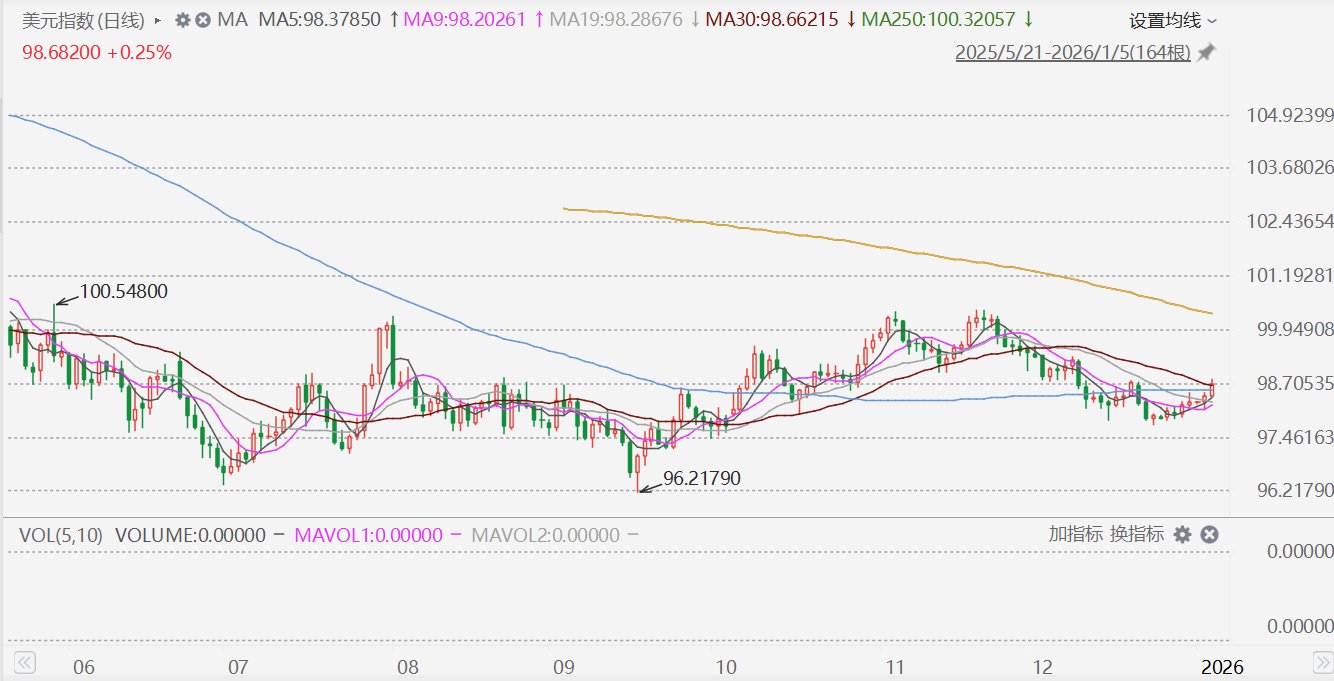Open VOL indicator settings gear
This screenshot has height=681, width=1334.
[1182, 535]
